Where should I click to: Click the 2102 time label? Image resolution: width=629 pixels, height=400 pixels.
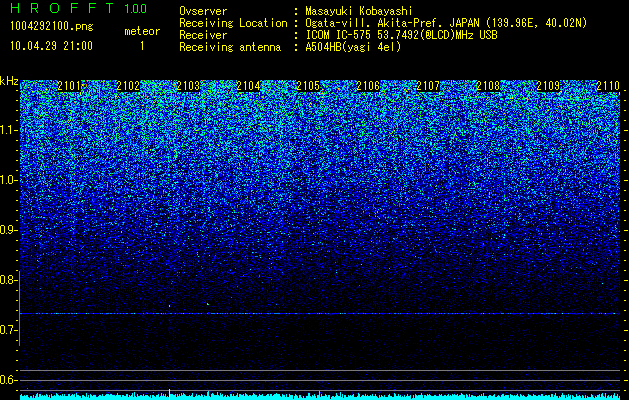(128, 86)
